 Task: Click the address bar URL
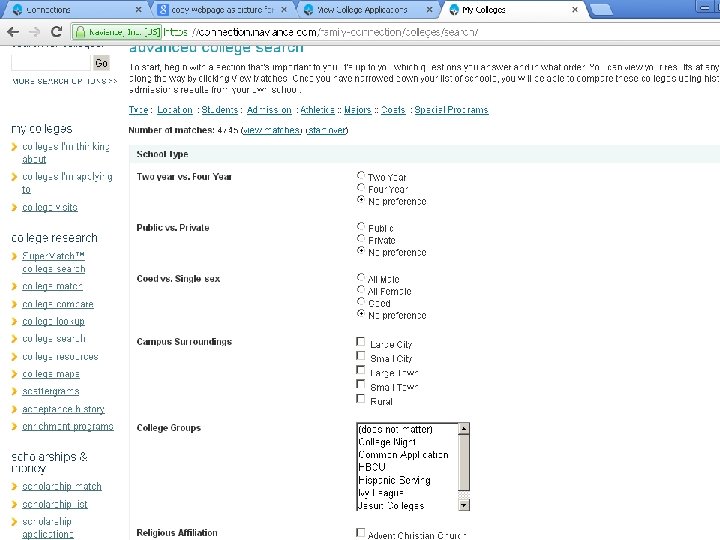[x=321, y=32]
